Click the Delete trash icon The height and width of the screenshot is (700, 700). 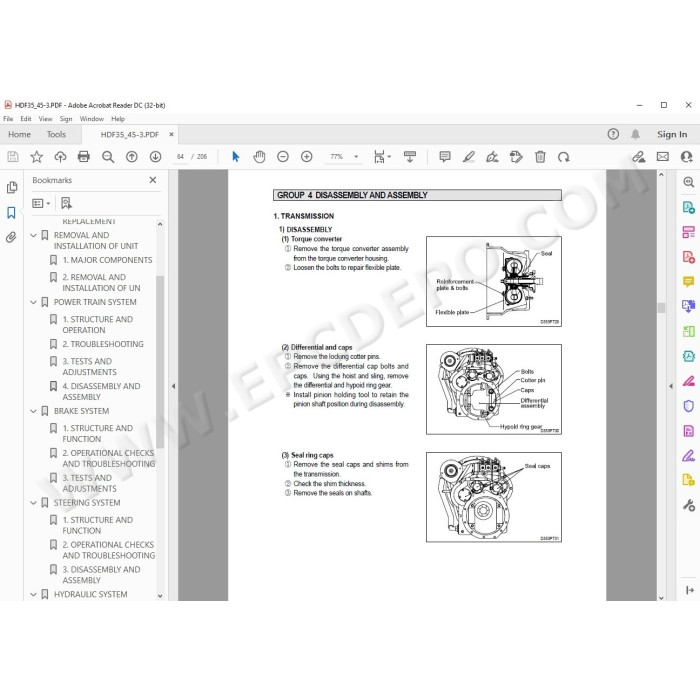[x=540, y=157]
